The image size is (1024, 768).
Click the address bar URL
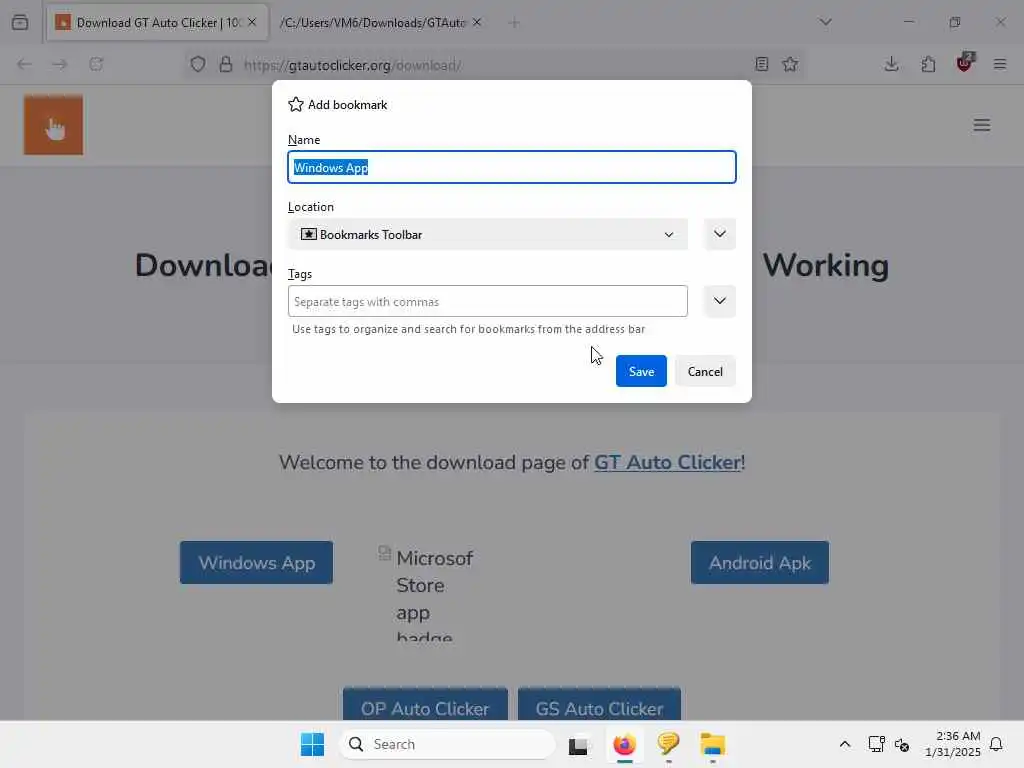[x=353, y=65]
